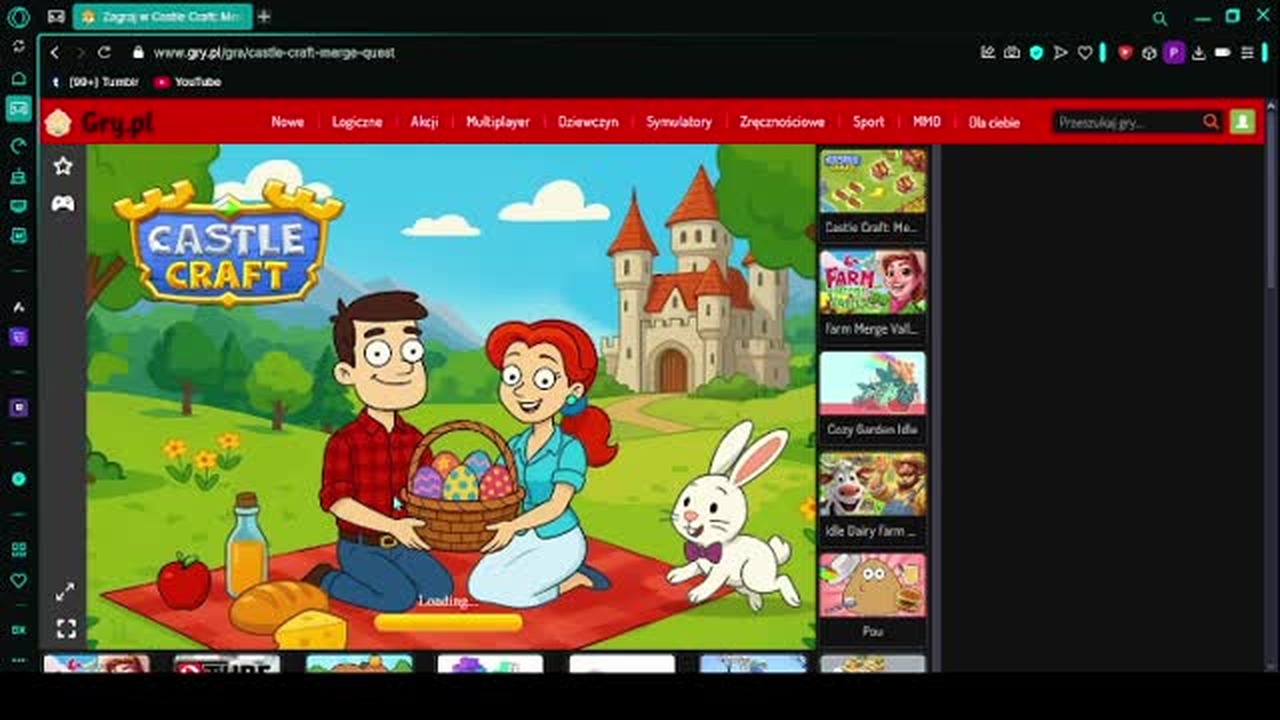The width and height of the screenshot is (1280, 720).
Task: Expand game with diagonal arrows icon
Action: click(65, 592)
